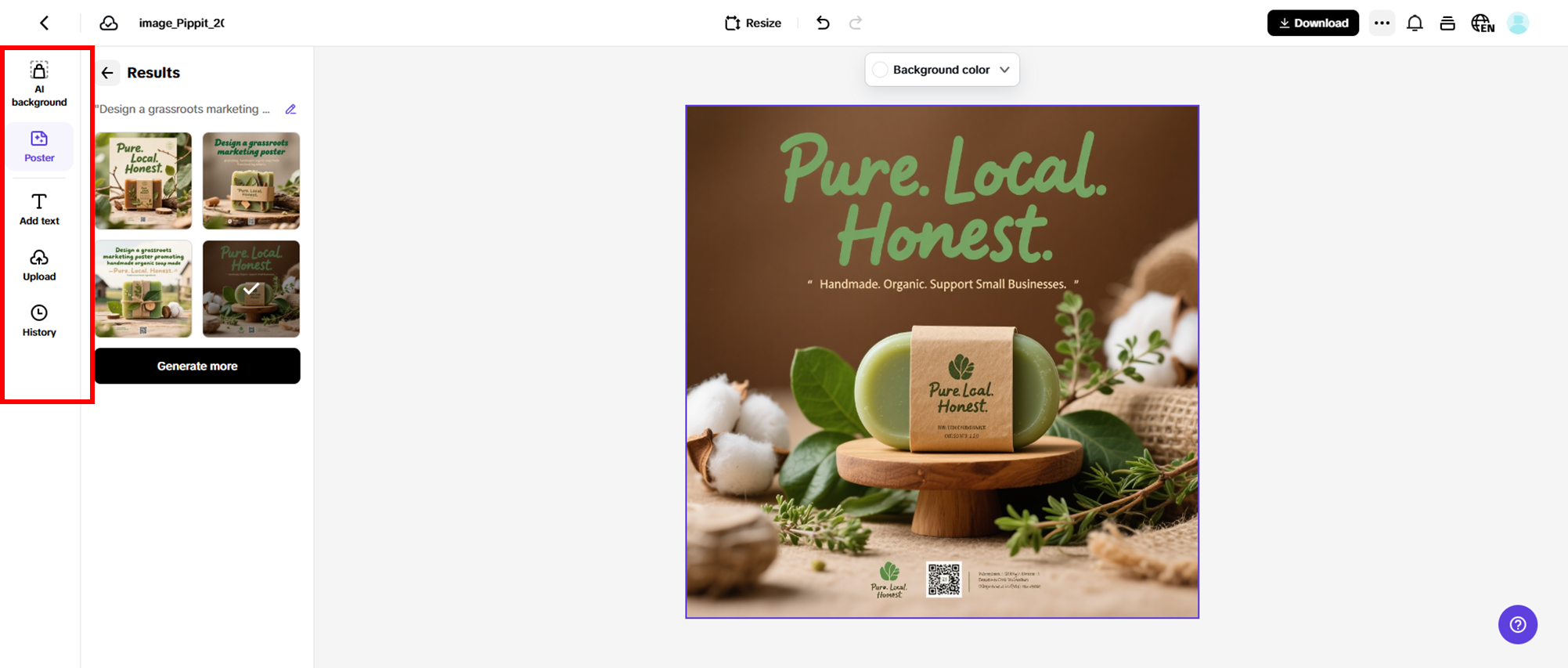Click the file name image_Pippit_2

pos(182,23)
